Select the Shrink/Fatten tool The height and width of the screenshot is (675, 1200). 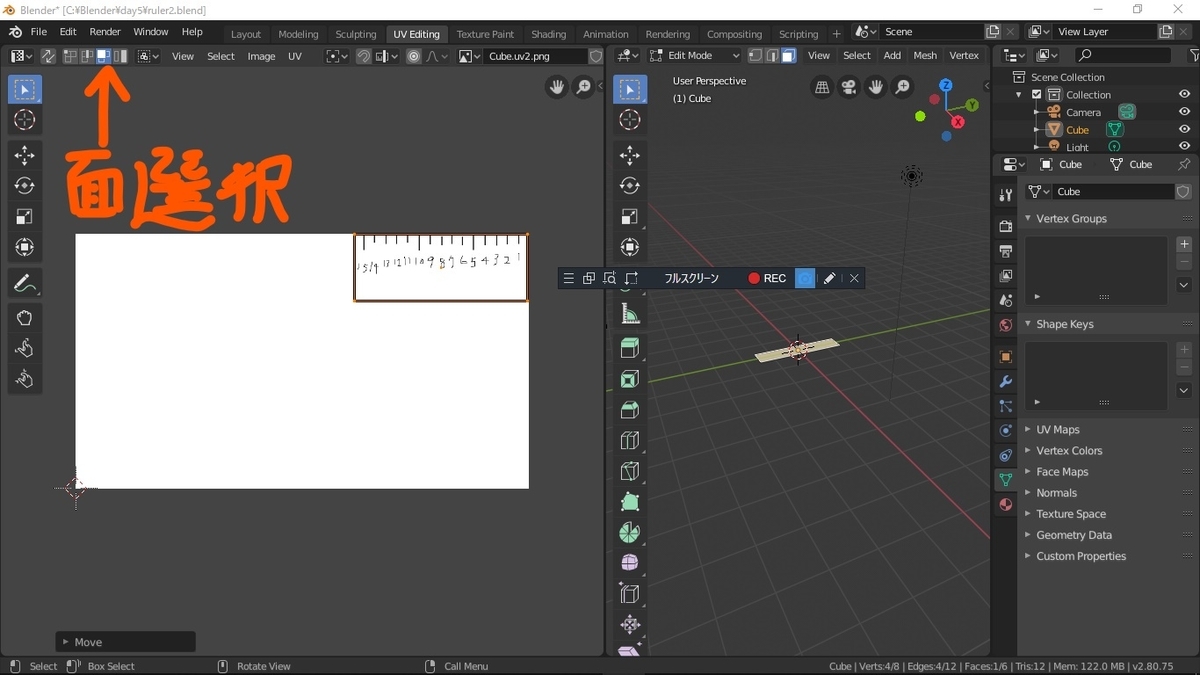click(x=630, y=625)
